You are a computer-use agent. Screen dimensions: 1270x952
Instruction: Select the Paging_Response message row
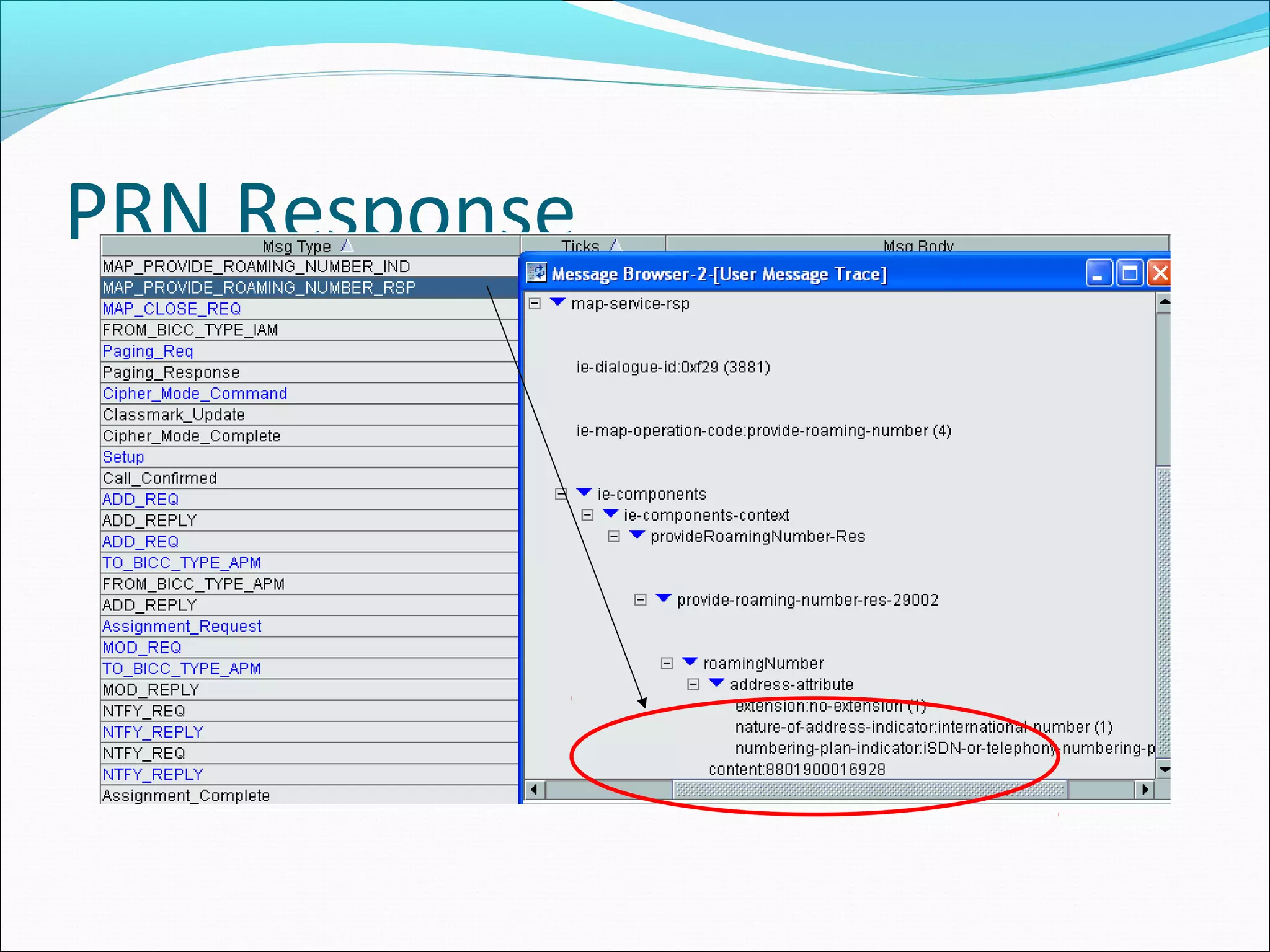pyautogui.click(x=309, y=372)
